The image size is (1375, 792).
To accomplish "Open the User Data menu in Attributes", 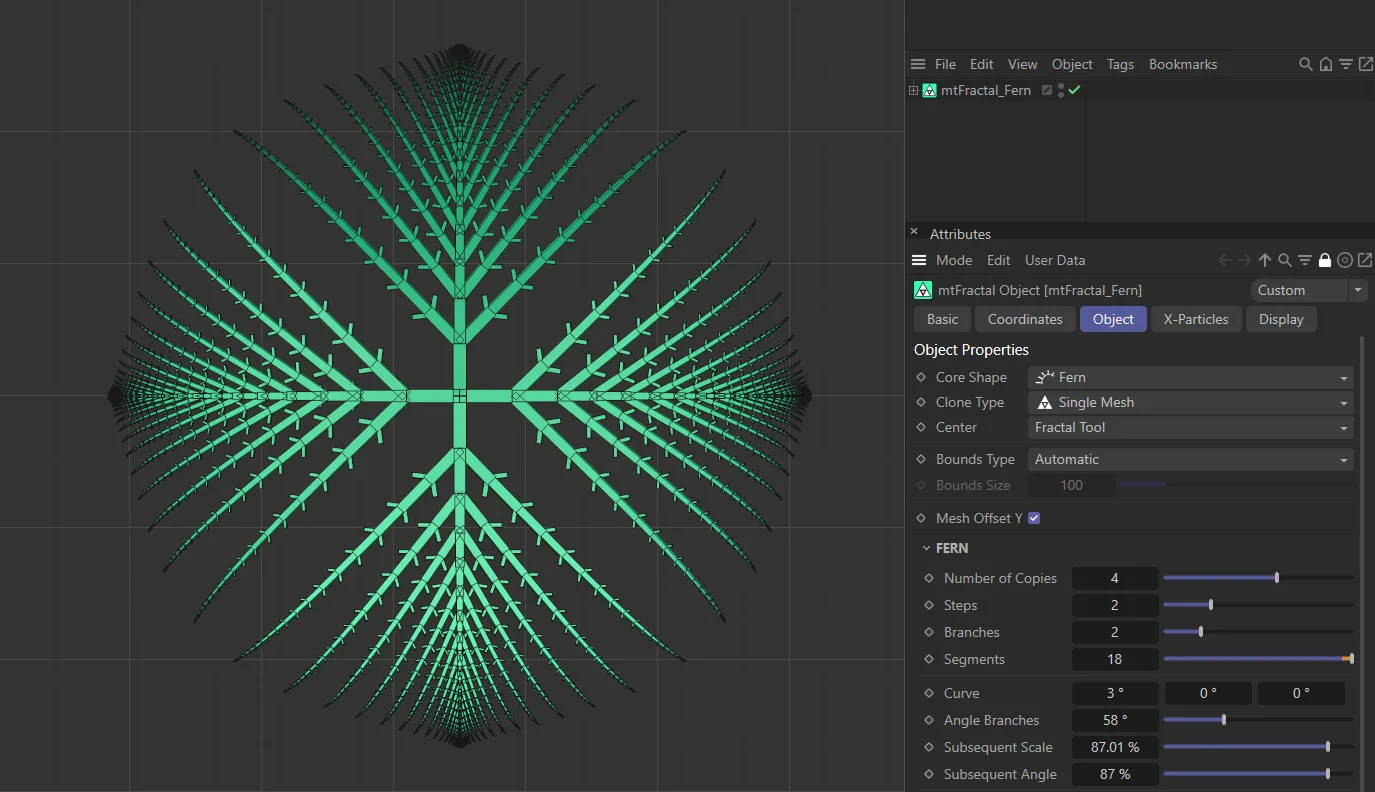I will [x=1054, y=260].
